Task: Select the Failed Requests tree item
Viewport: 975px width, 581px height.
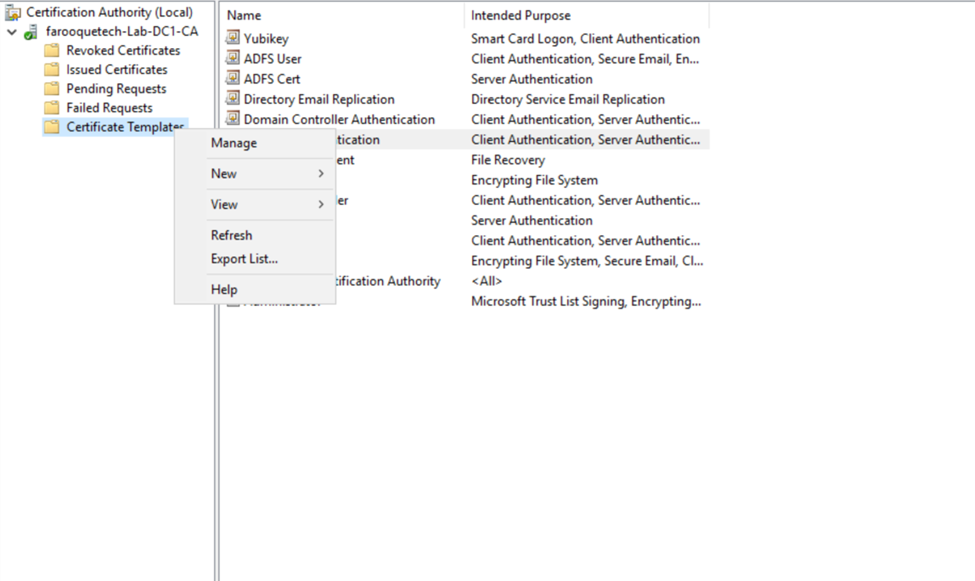Action: 109,108
